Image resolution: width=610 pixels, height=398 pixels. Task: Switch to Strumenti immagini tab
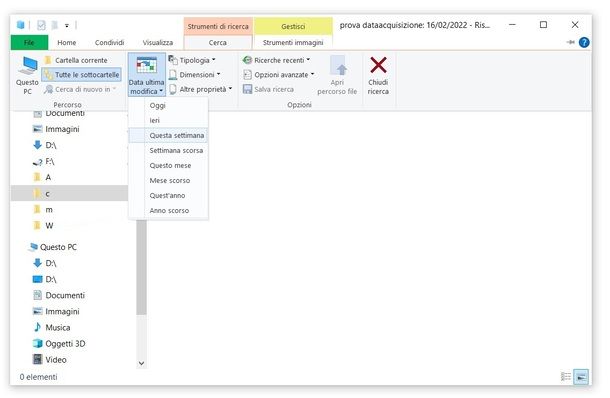point(293,42)
